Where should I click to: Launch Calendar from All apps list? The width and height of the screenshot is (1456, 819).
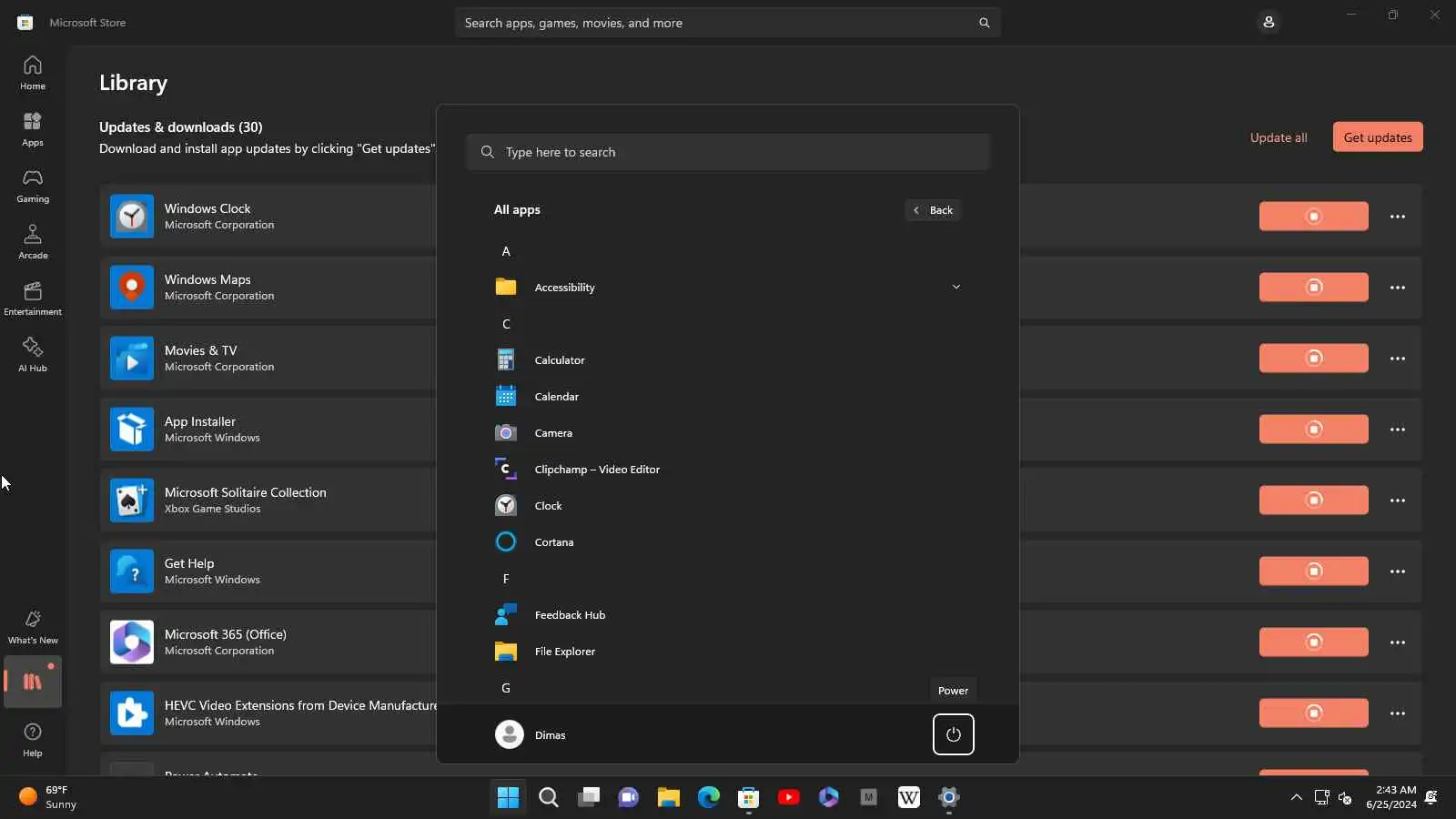[728, 397]
